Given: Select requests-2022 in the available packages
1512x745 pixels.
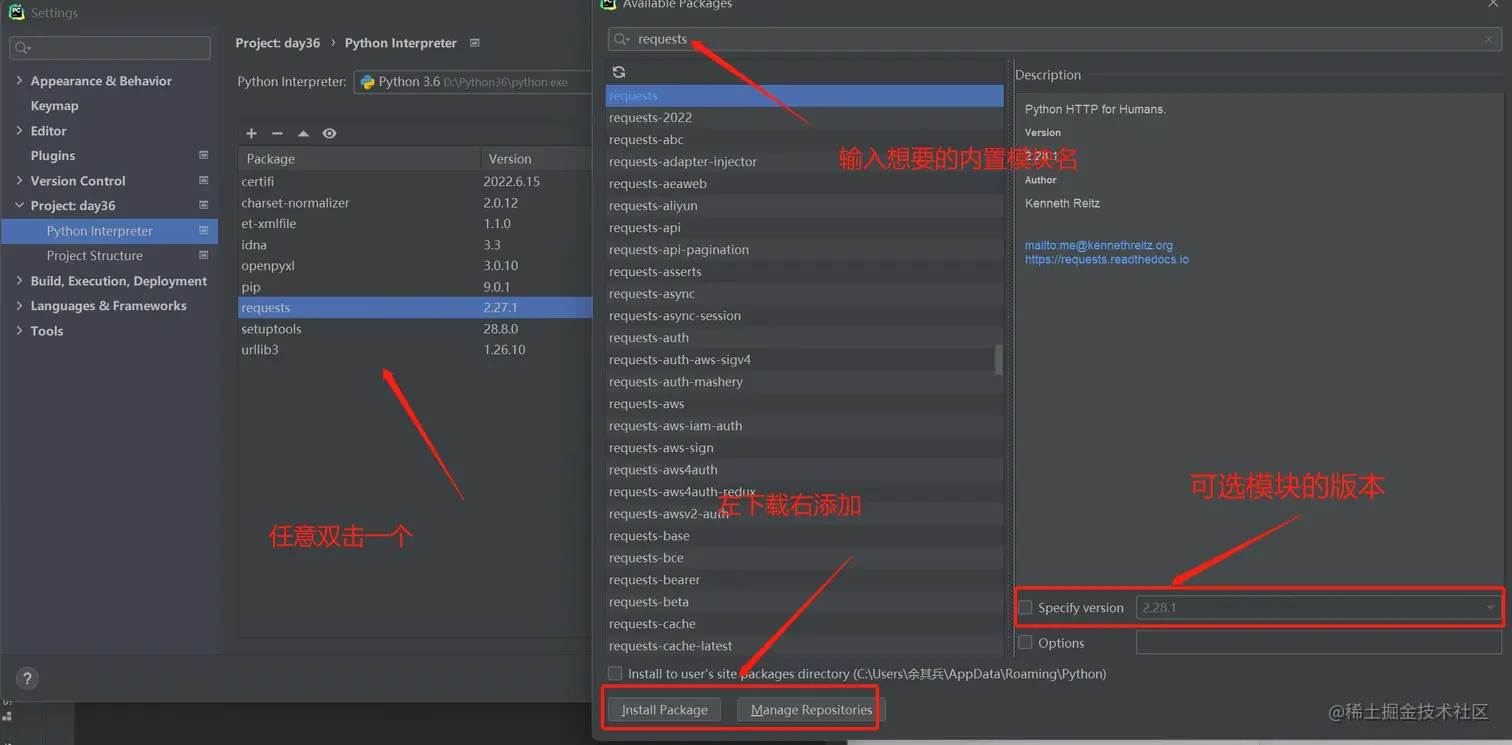Looking at the screenshot, I should 805,118.
